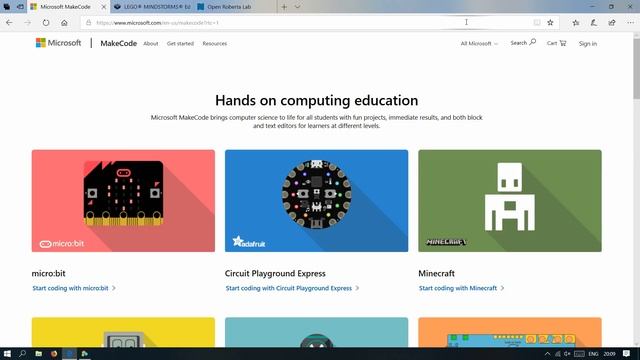This screenshot has height=360, width=640.
Task: Click the Hands on computing education title
Action: click(316, 100)
